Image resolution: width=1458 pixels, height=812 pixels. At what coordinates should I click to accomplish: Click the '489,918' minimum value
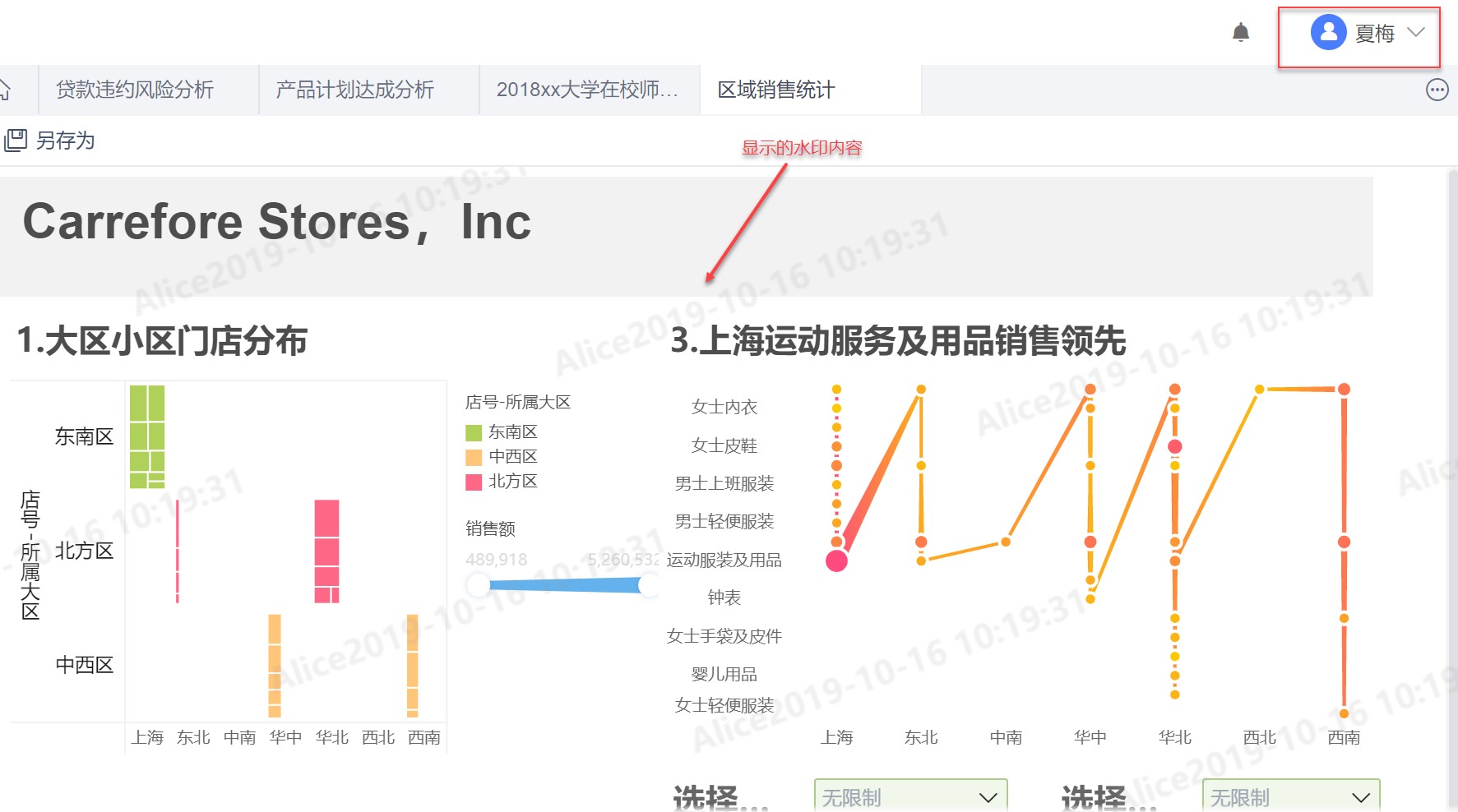(x=496, y=560)
